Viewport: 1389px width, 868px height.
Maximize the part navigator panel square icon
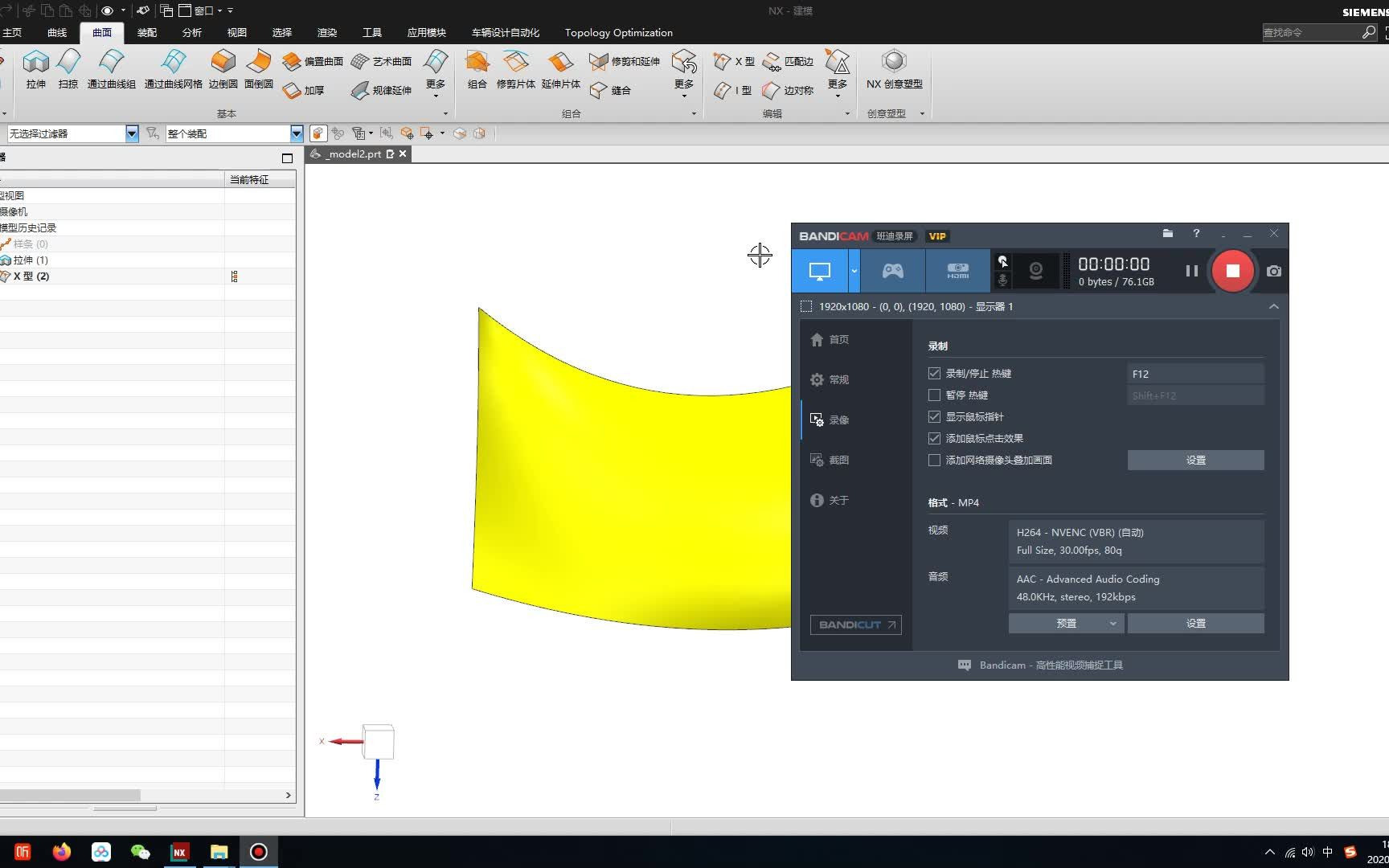[287, 158]
